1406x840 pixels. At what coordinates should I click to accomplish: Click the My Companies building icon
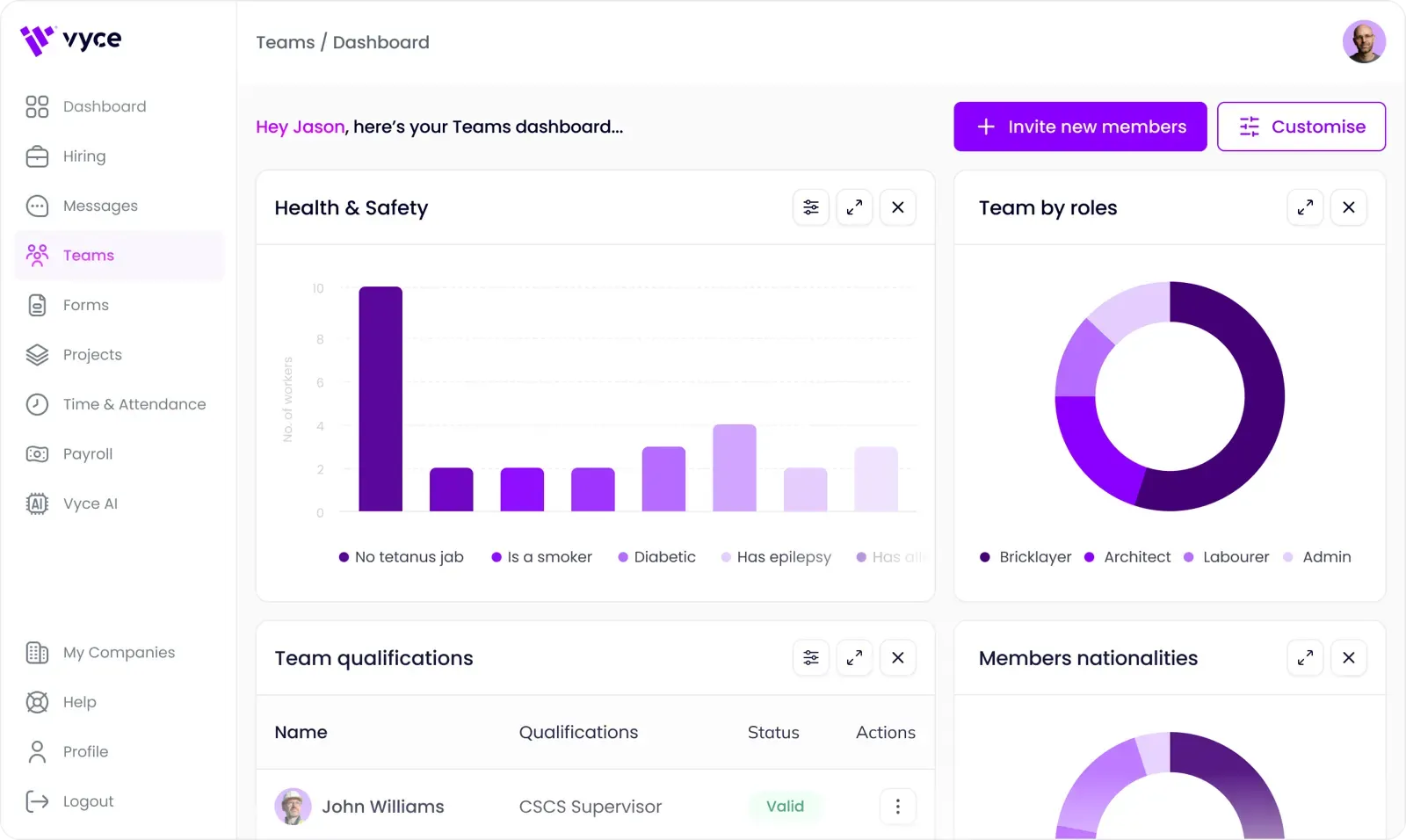click(37, 653)
